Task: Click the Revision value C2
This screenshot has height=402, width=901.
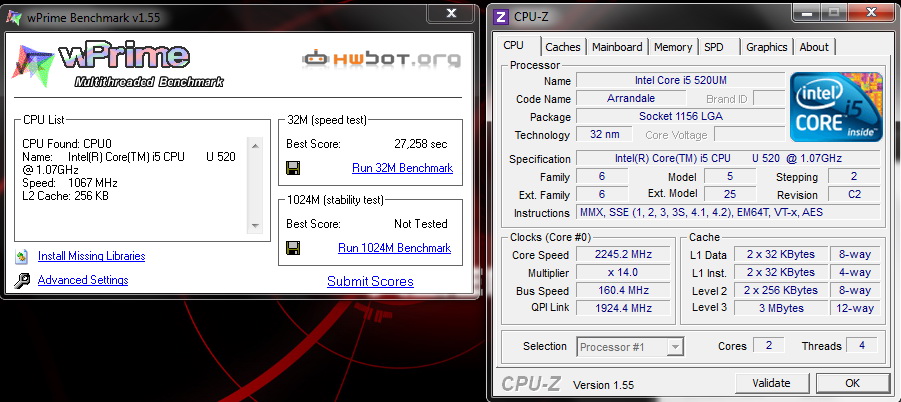Action: pos(854,194)
